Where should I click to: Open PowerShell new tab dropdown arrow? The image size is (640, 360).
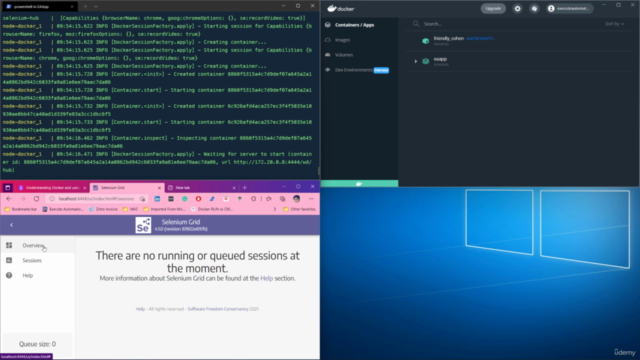(96, 7)
